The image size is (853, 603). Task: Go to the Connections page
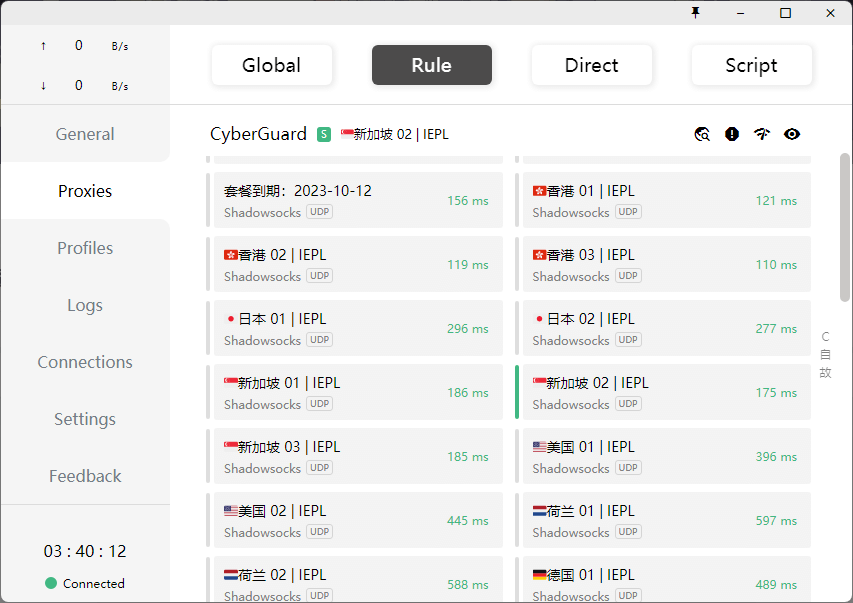pos(85,362)
